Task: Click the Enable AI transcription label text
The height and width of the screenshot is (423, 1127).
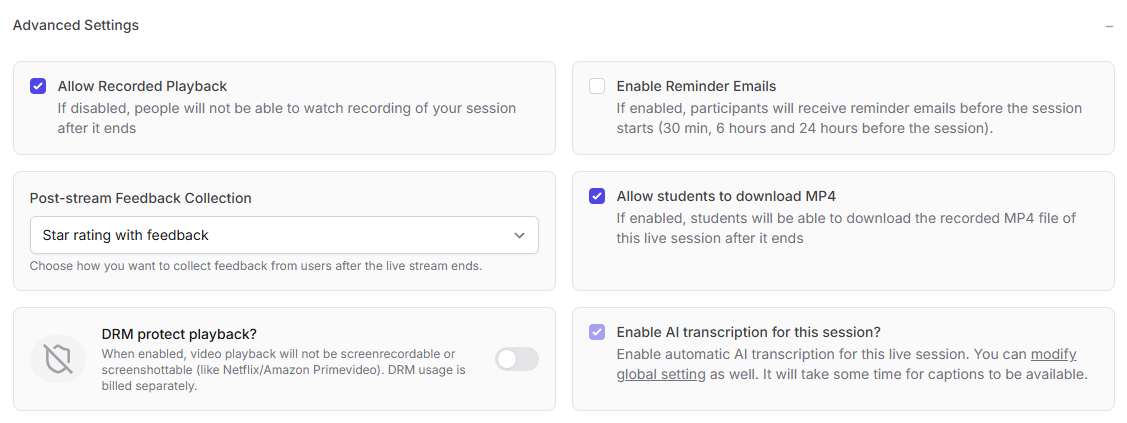Action: [x=748, y=332]
